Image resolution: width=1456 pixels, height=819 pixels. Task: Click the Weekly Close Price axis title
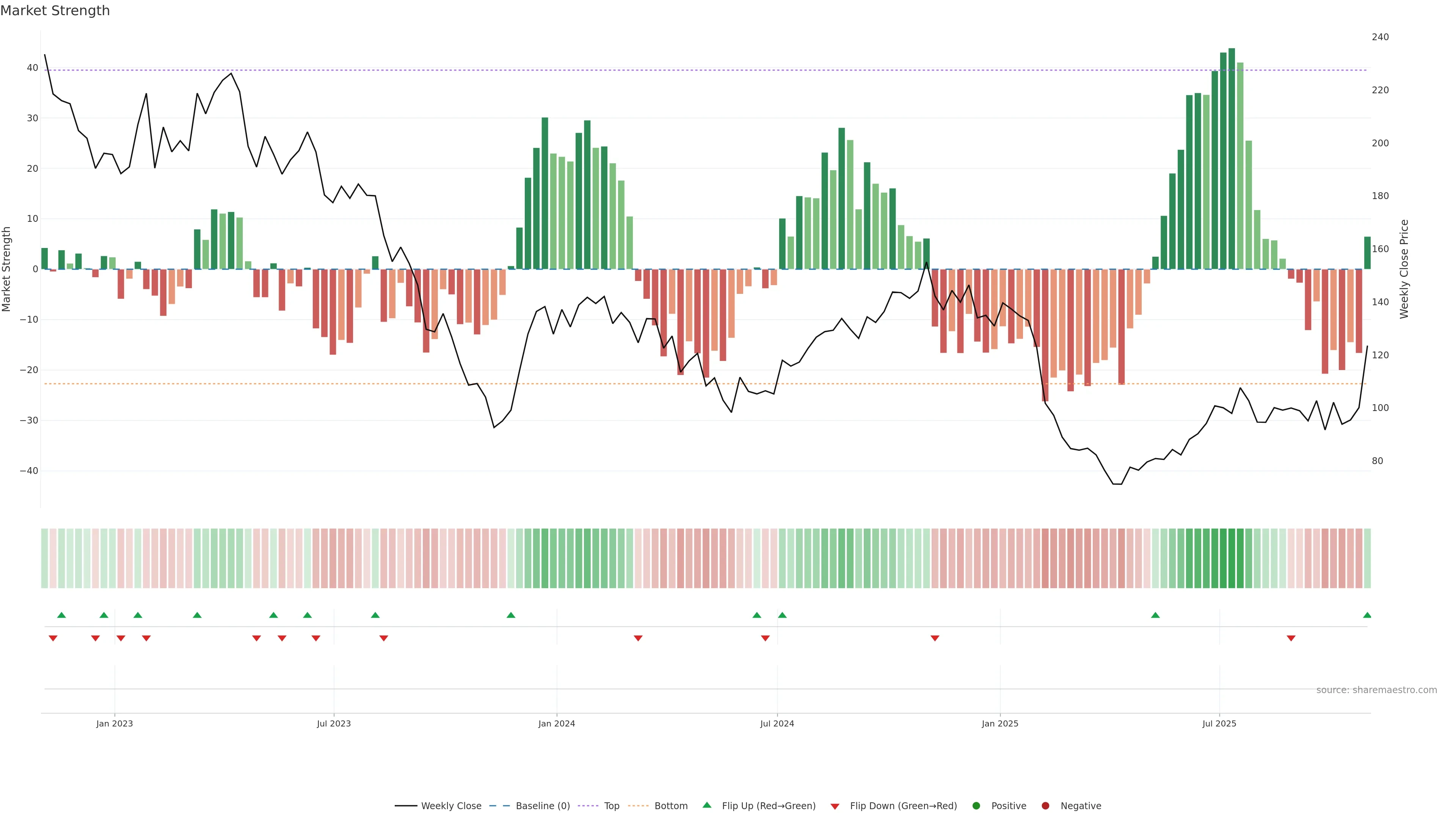pos(1404,269)
